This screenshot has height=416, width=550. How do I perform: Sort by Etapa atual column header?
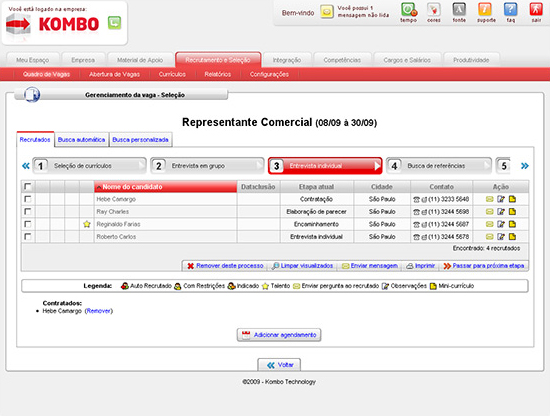click(x=316, y=187)
